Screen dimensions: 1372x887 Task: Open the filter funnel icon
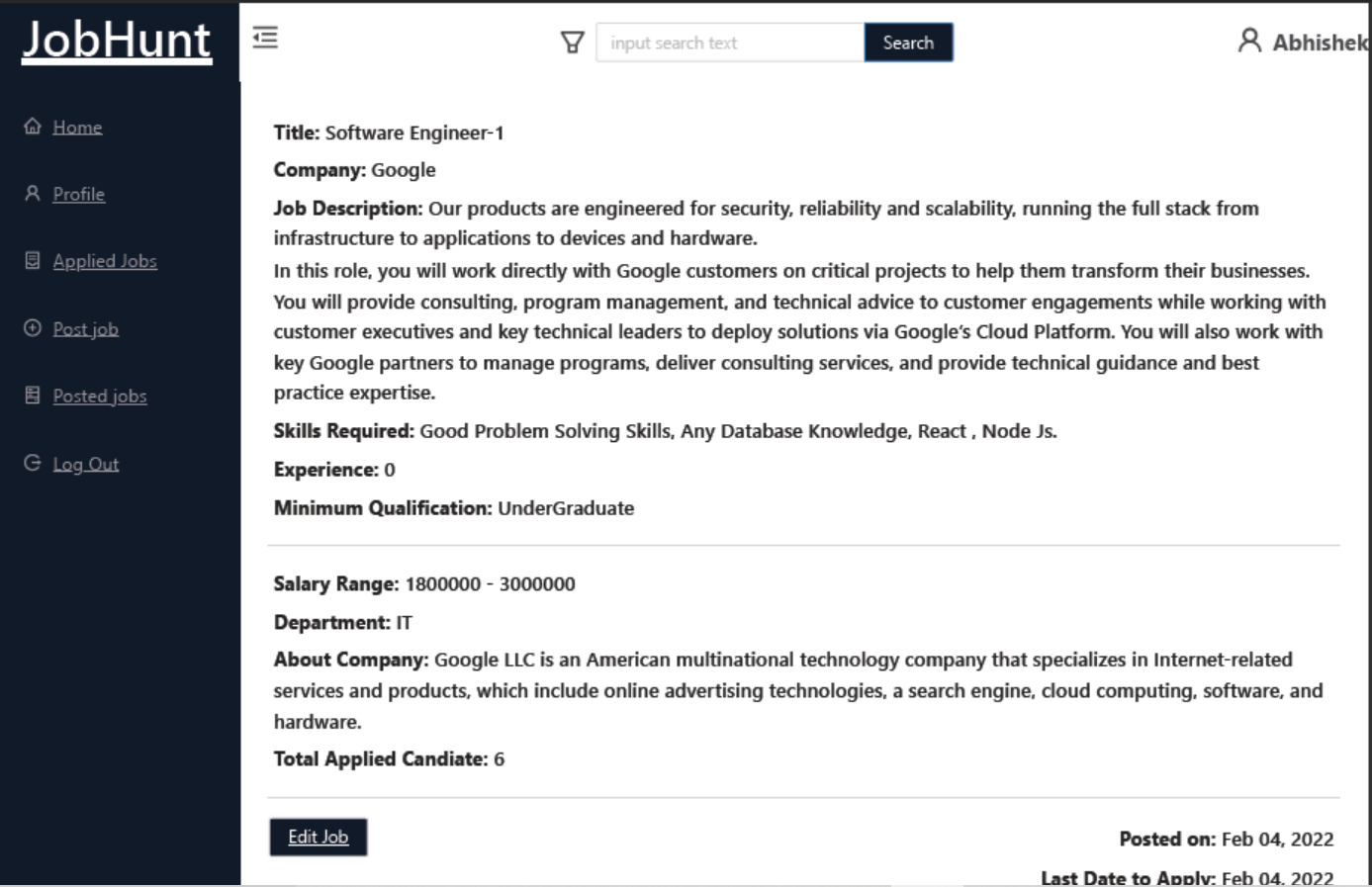point(574,43)
